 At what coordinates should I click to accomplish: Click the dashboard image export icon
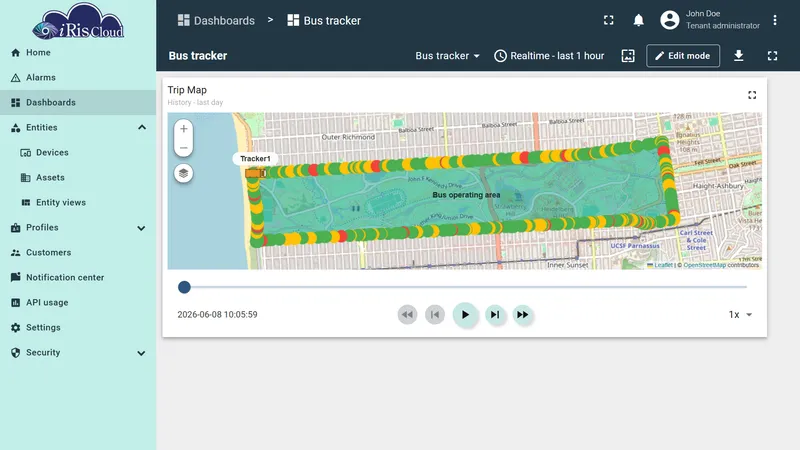click(x=628, y=56)
